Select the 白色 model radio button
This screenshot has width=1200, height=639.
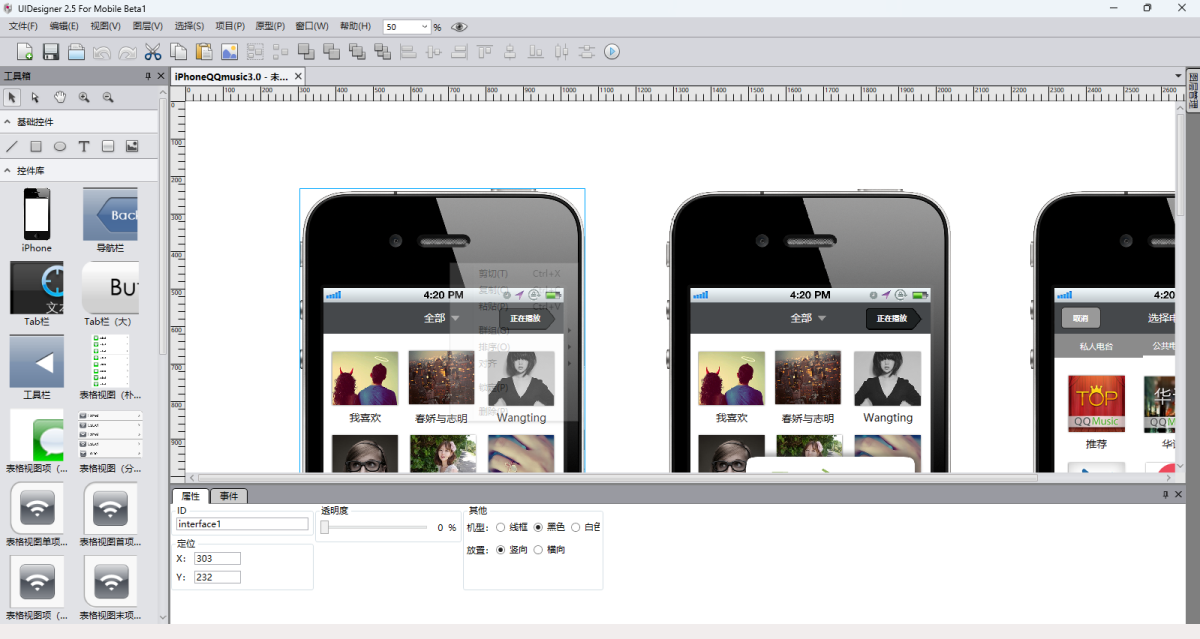click(575, 527)
